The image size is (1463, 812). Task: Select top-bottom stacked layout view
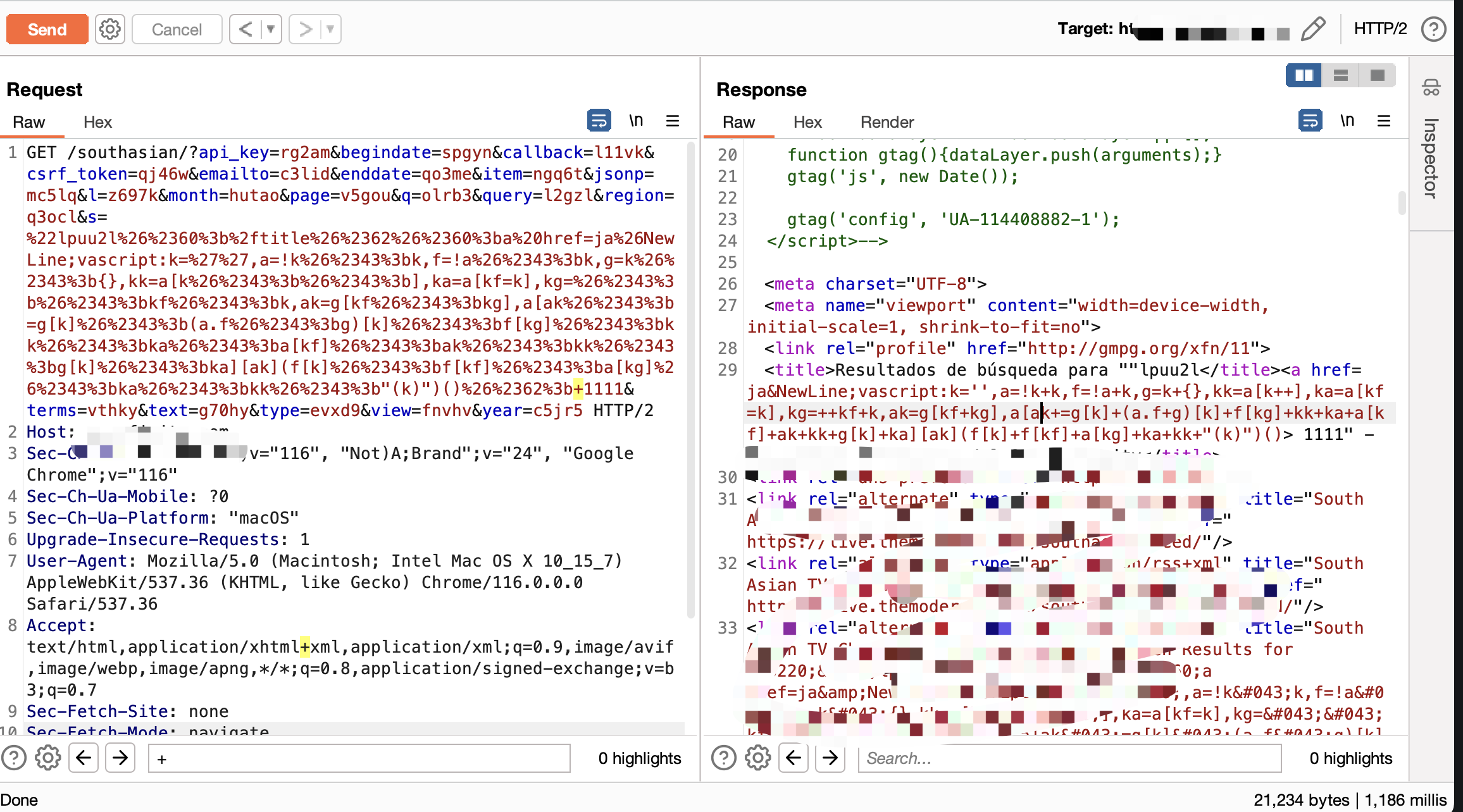point(1340,76)
